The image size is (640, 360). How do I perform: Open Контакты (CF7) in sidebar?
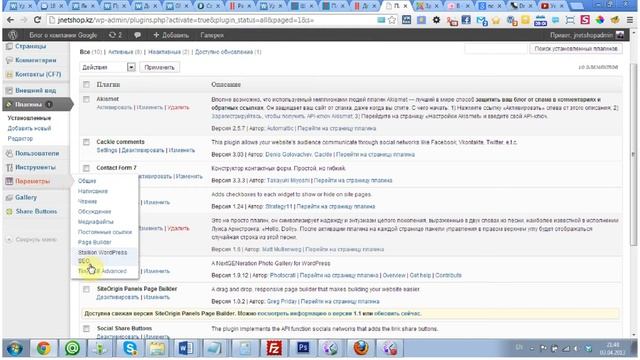(x=38, y=74)
